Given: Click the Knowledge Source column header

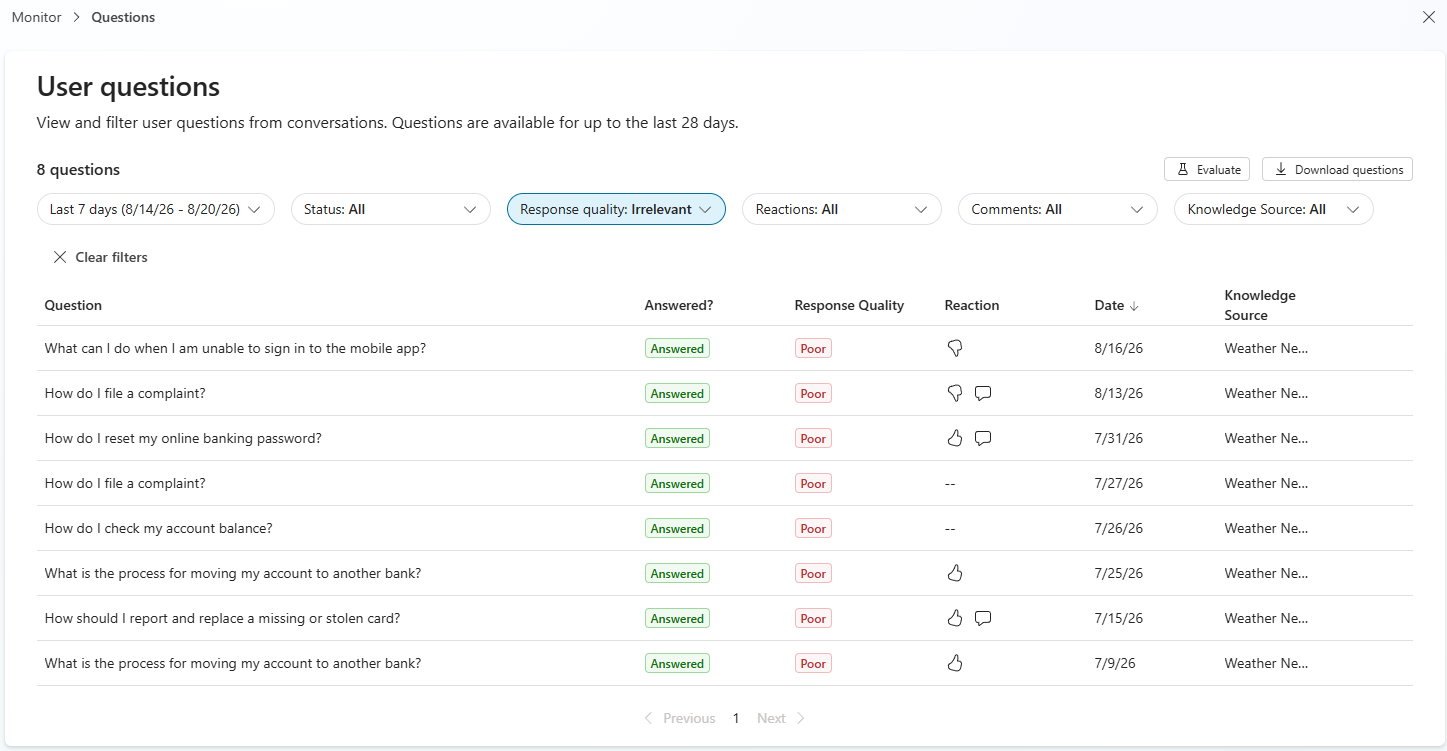Looking at the screenshot, I should tap(1260, 305).
